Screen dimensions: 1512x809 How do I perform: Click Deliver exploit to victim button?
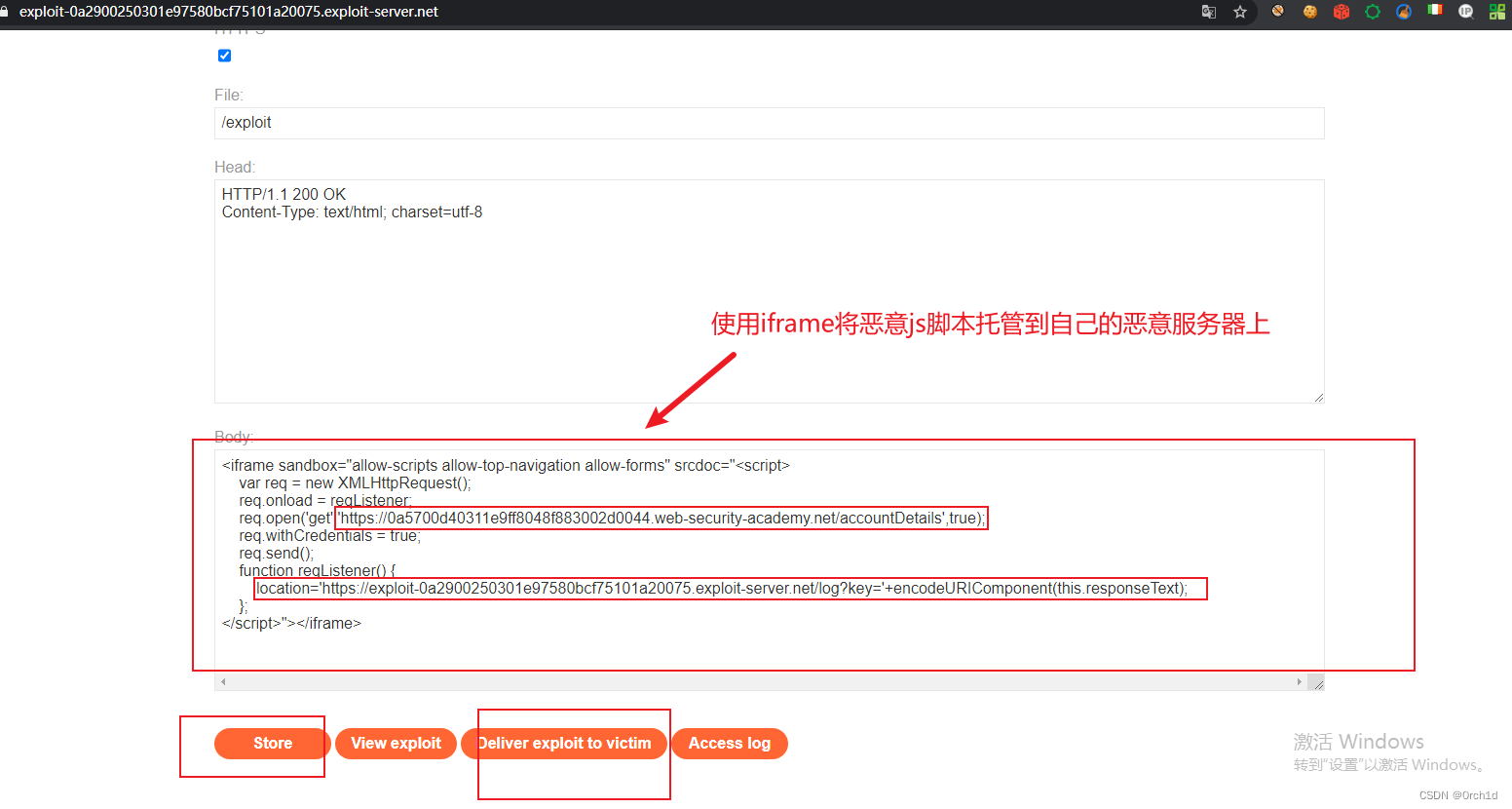pos(564,743)
